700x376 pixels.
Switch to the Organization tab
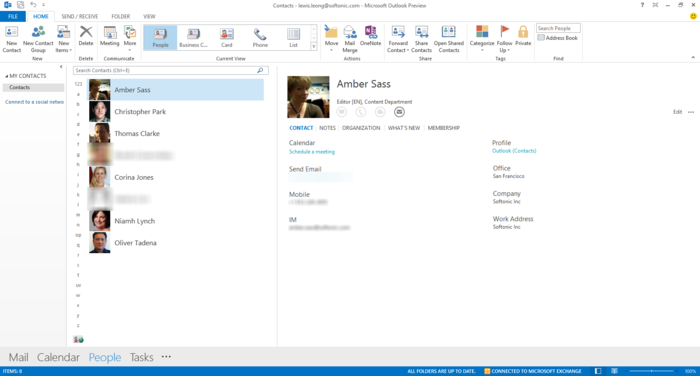(x=361, y=128)
